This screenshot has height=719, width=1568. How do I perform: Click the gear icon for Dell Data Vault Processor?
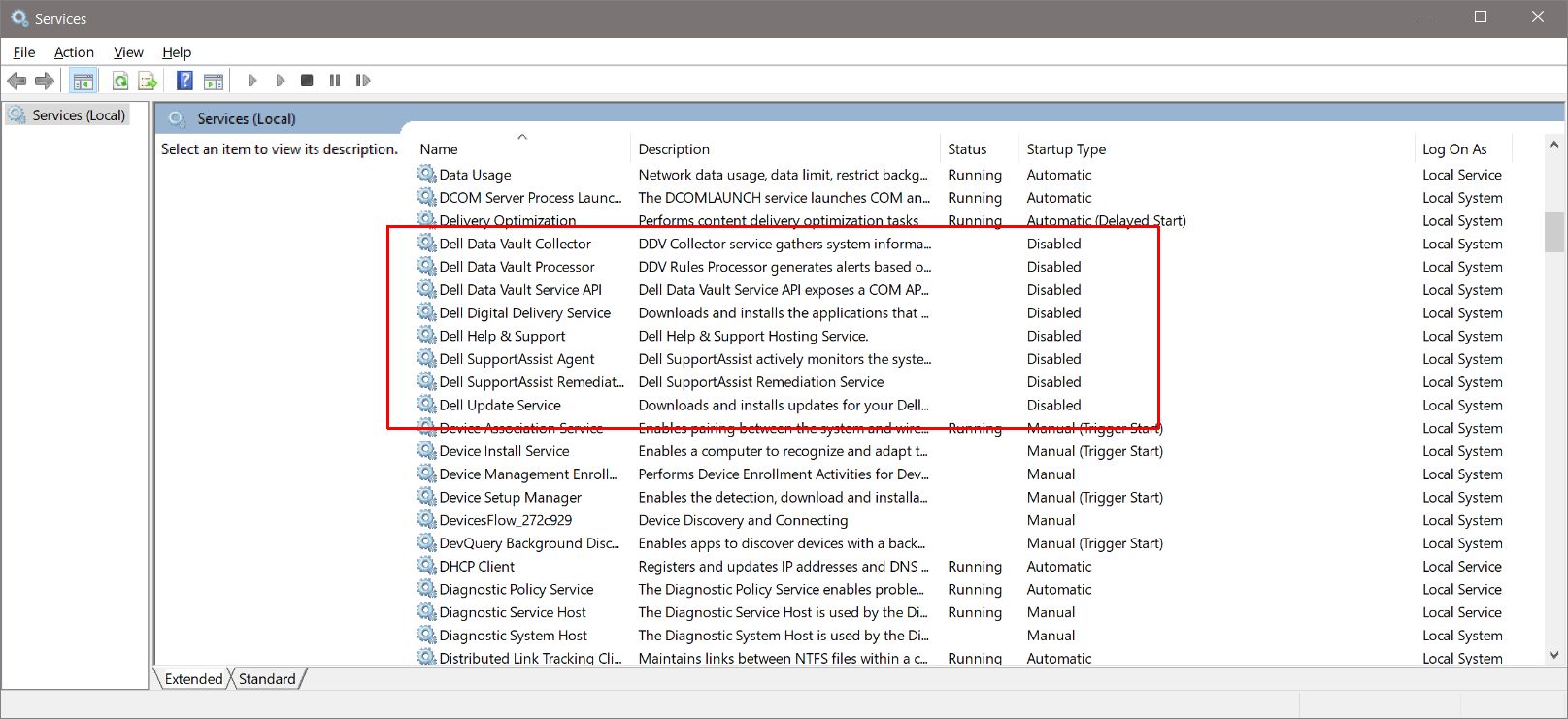[x=427, y=267]
